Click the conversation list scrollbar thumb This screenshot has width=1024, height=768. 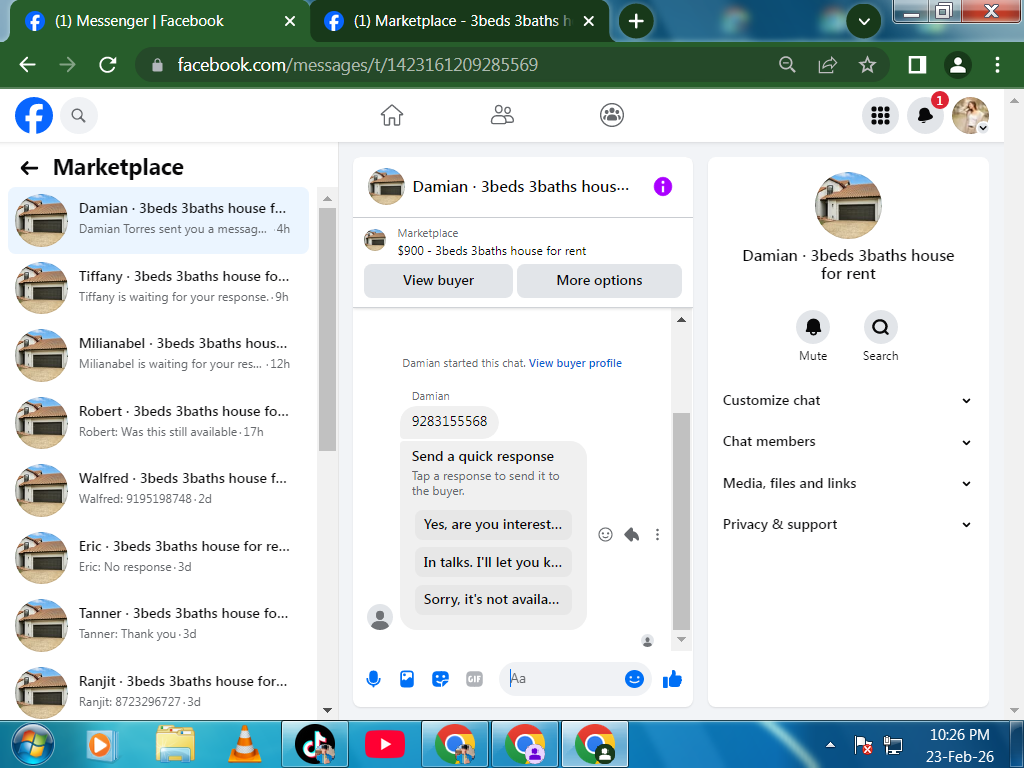(x=327, y=329)
